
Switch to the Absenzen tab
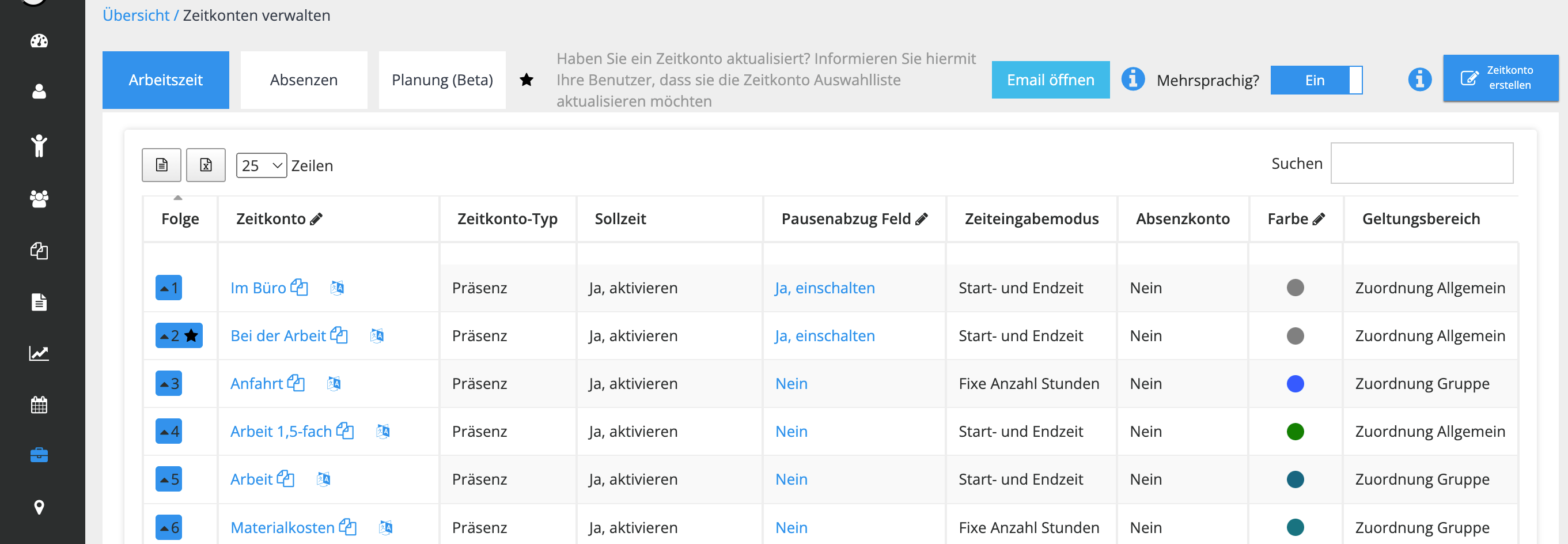click(x=304, y=80)
